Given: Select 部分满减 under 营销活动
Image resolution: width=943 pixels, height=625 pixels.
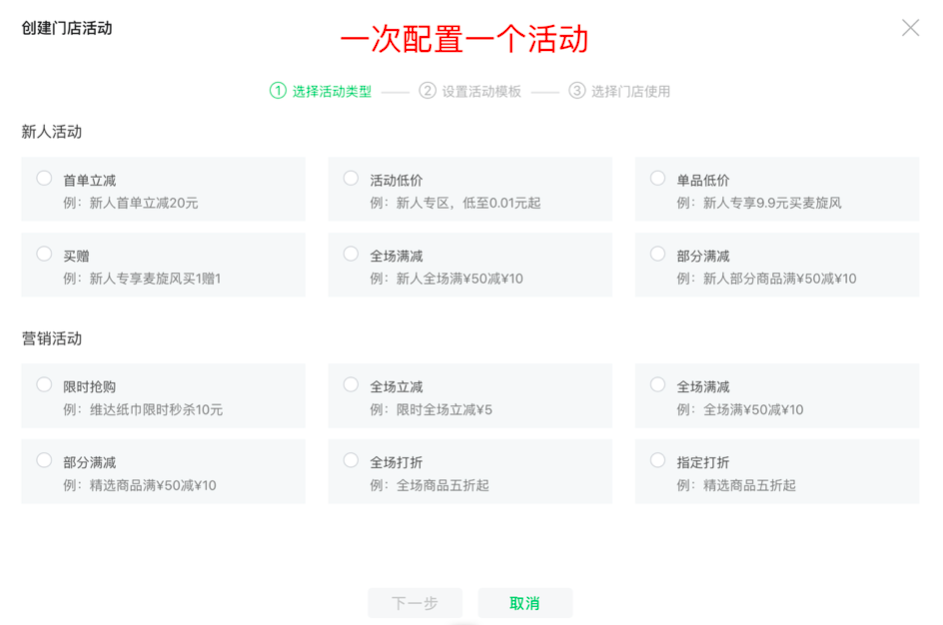Looking at the screenshot, I should click(44, 461).
